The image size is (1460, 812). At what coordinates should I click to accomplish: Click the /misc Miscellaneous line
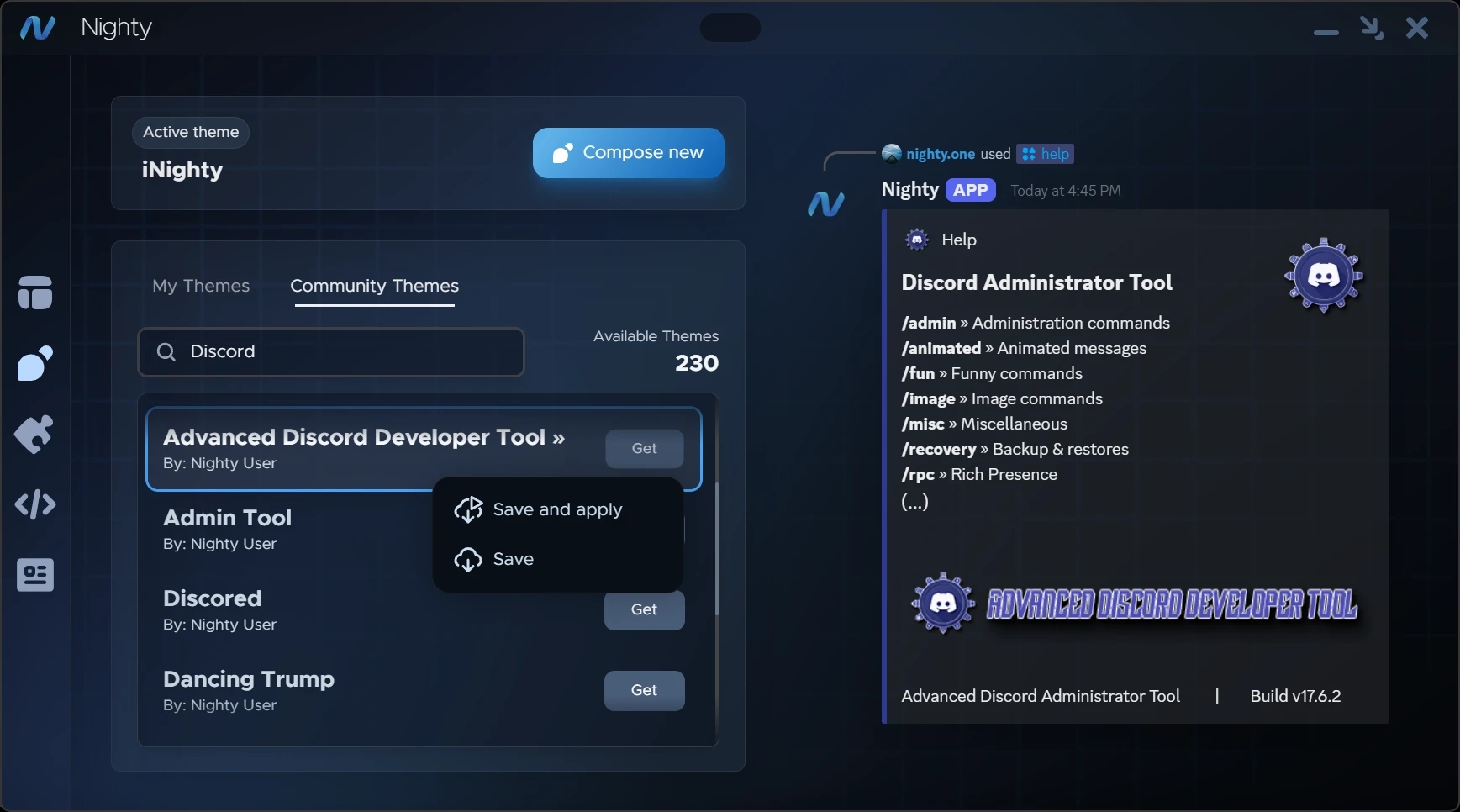984,424
